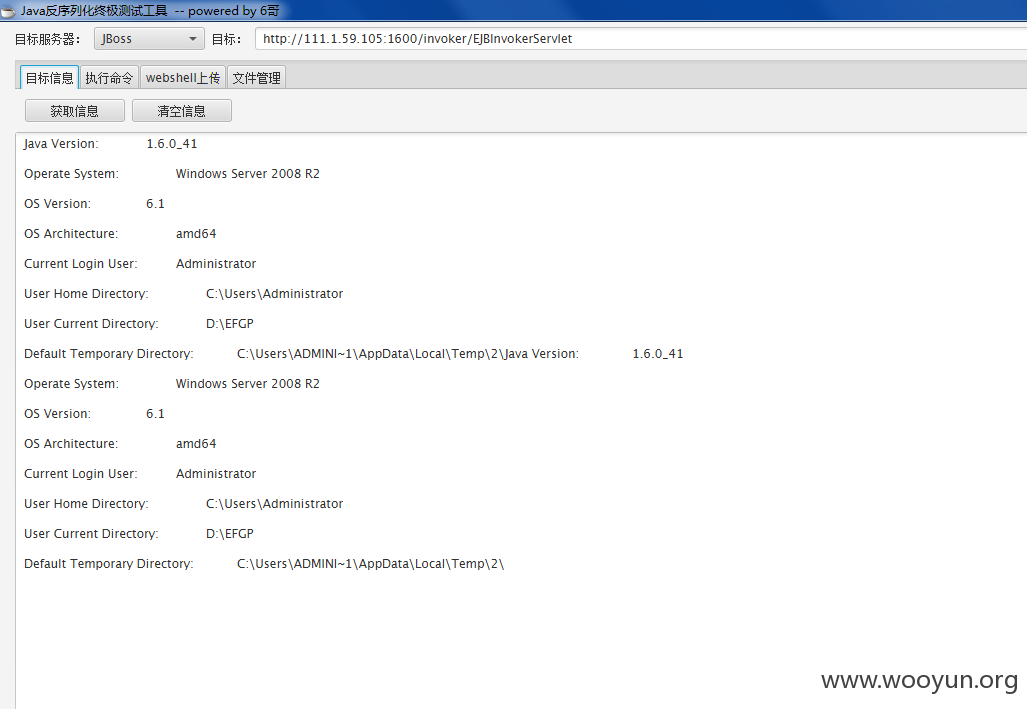Switch to the 执行命令 tab
The height and width of the screenshot is (709, 1027).
[109, 78]
